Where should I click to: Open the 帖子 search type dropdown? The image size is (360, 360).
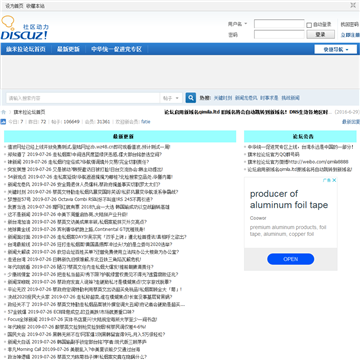pos(171,98)
